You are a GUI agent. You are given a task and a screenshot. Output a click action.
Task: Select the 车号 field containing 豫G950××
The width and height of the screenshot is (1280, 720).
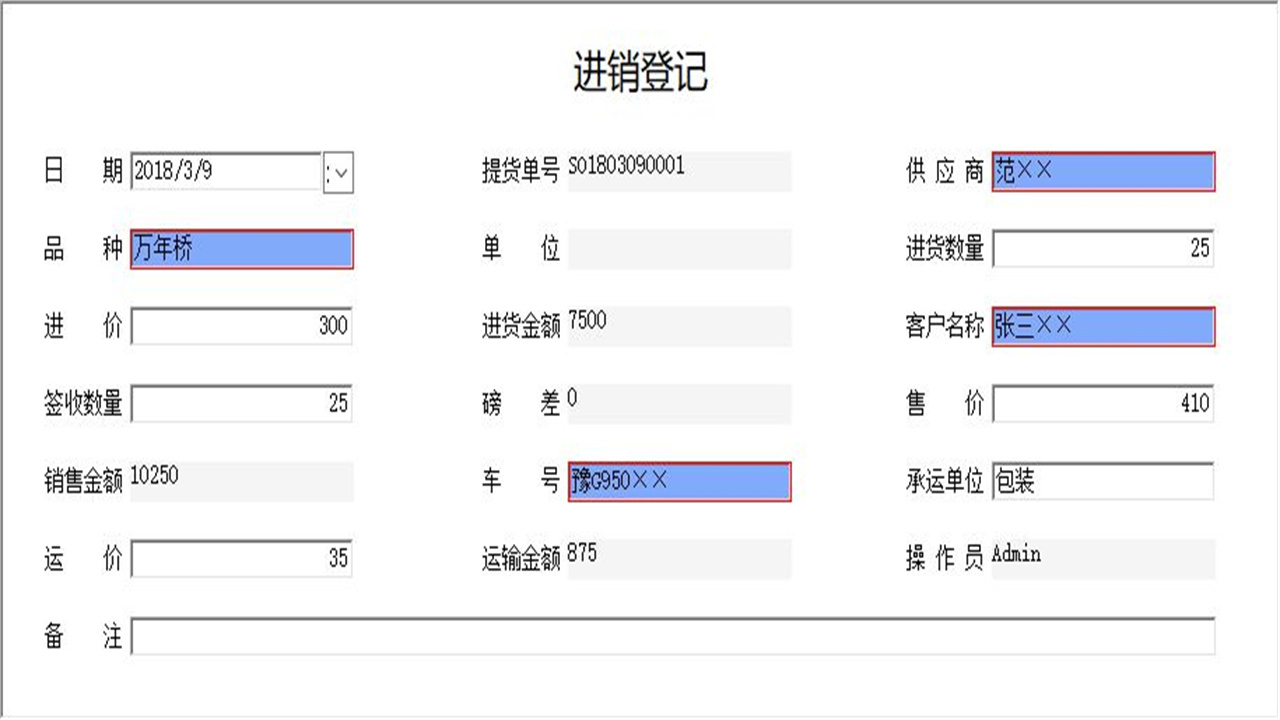pyautogui.click(x=680, y=482)
